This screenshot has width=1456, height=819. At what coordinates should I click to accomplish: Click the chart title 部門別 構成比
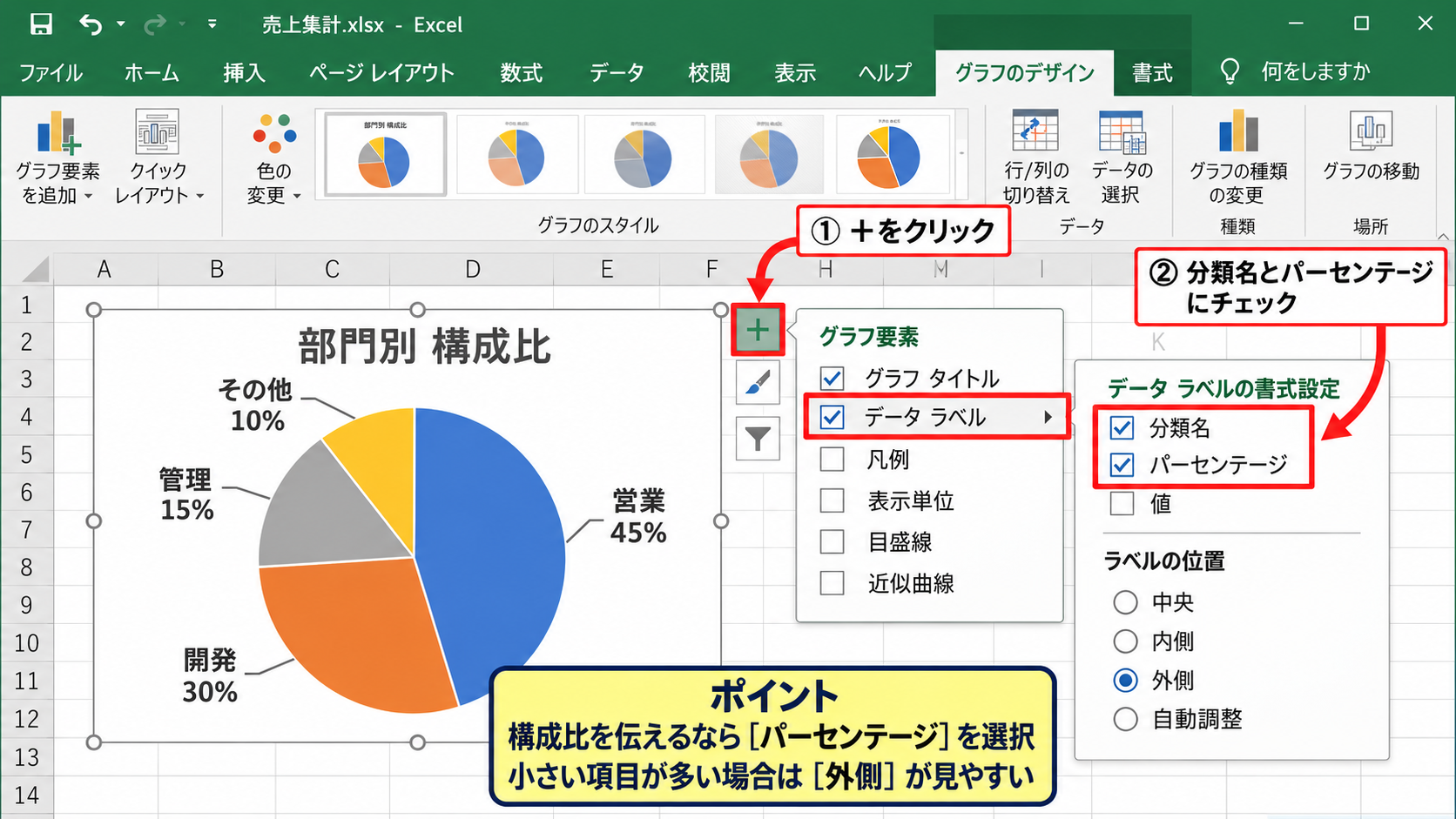tap(424, 346)
